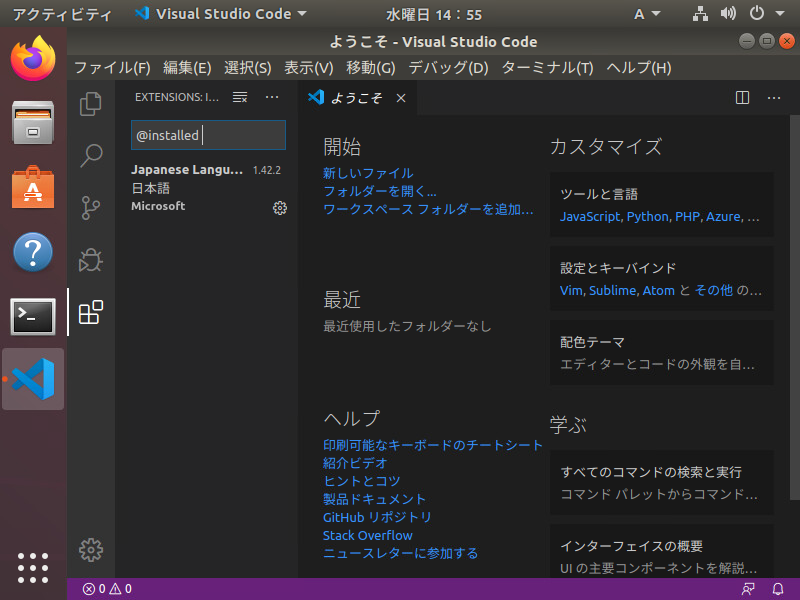
Task: Open the feedback icon in status bar
Action: 748,589
